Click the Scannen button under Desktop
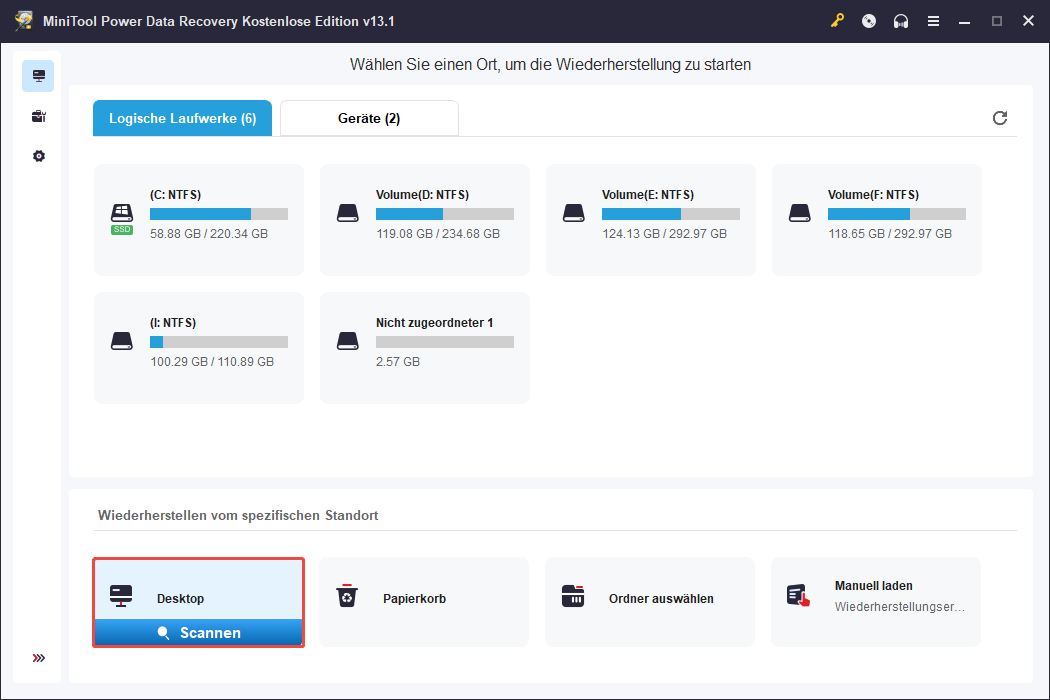Viewport: 1050px width, 700px height. (x=199, y=632)
